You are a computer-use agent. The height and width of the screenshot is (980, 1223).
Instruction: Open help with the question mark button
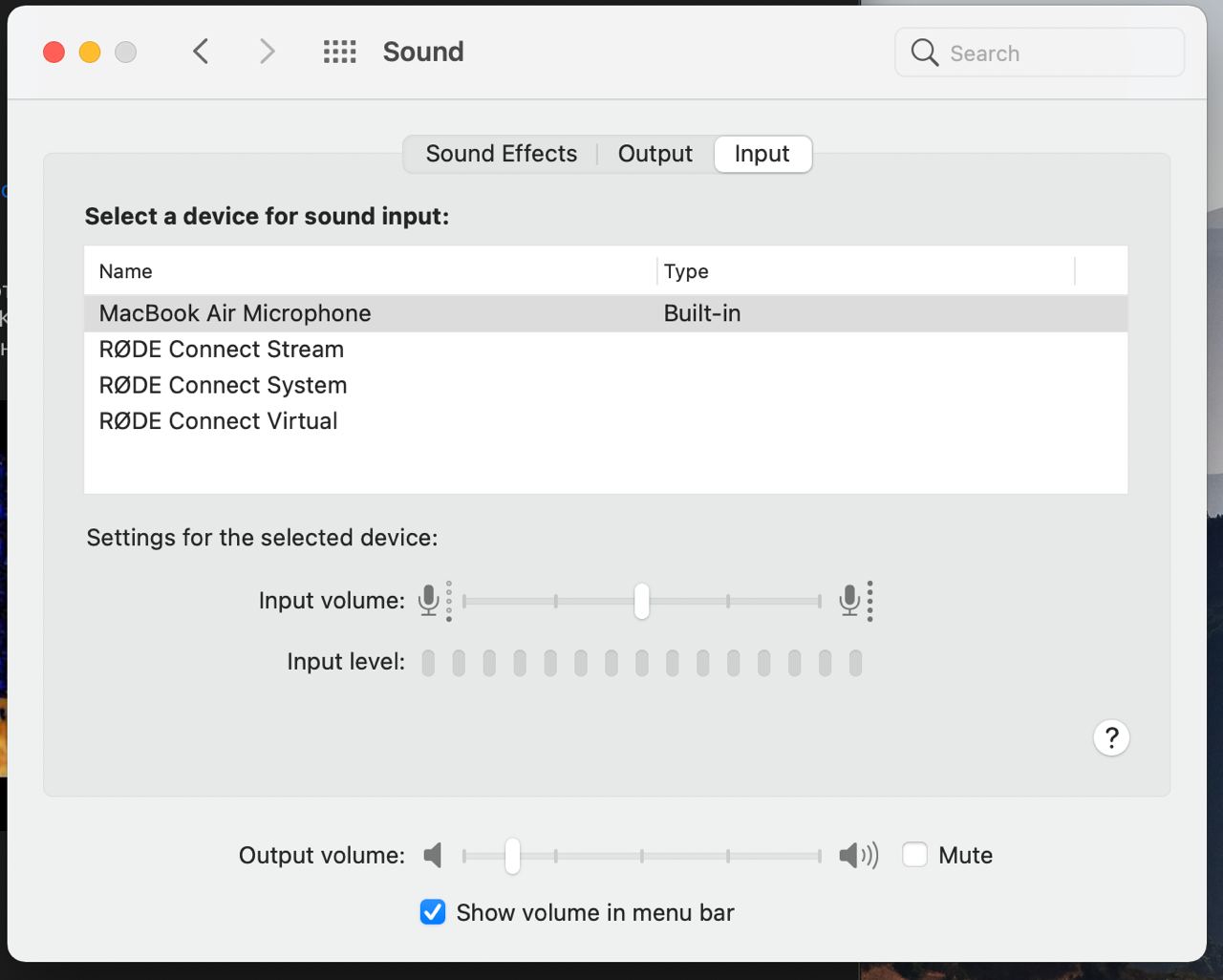(x=1111, y=737)
